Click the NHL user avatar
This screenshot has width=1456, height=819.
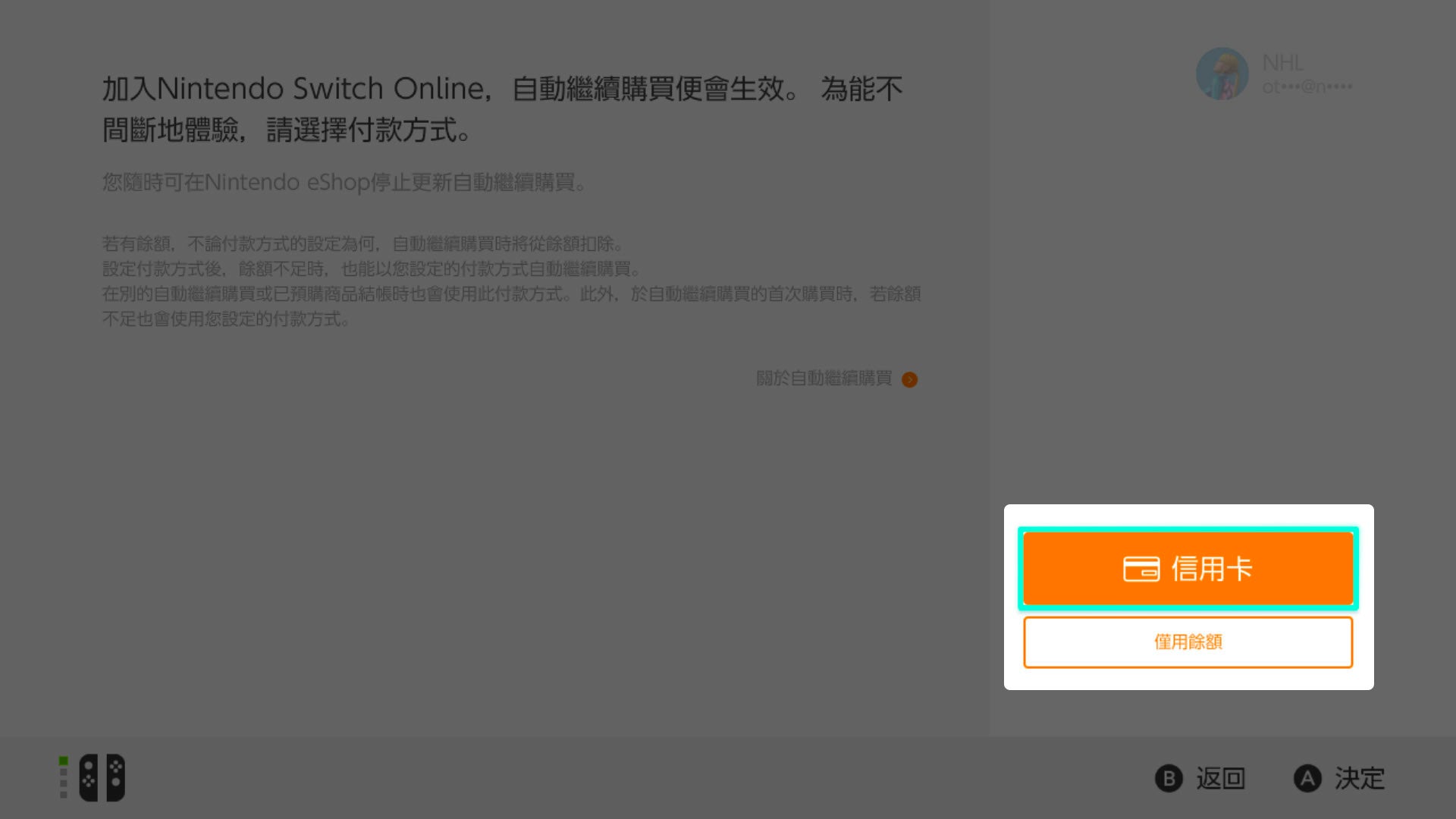(x=1222, y=74)
